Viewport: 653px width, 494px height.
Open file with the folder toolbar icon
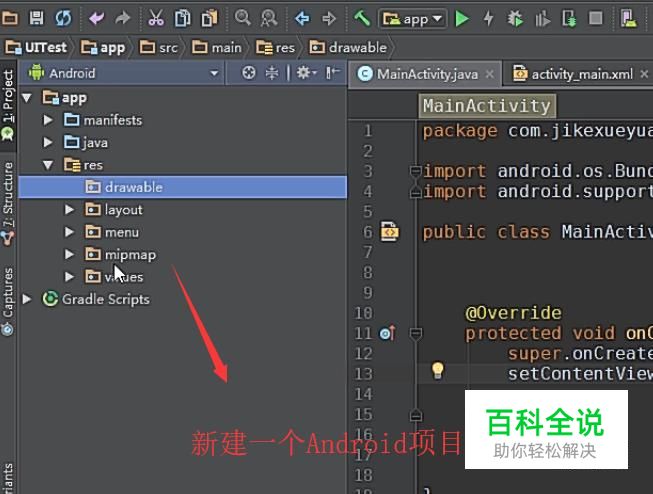click(x=10, y=18)
